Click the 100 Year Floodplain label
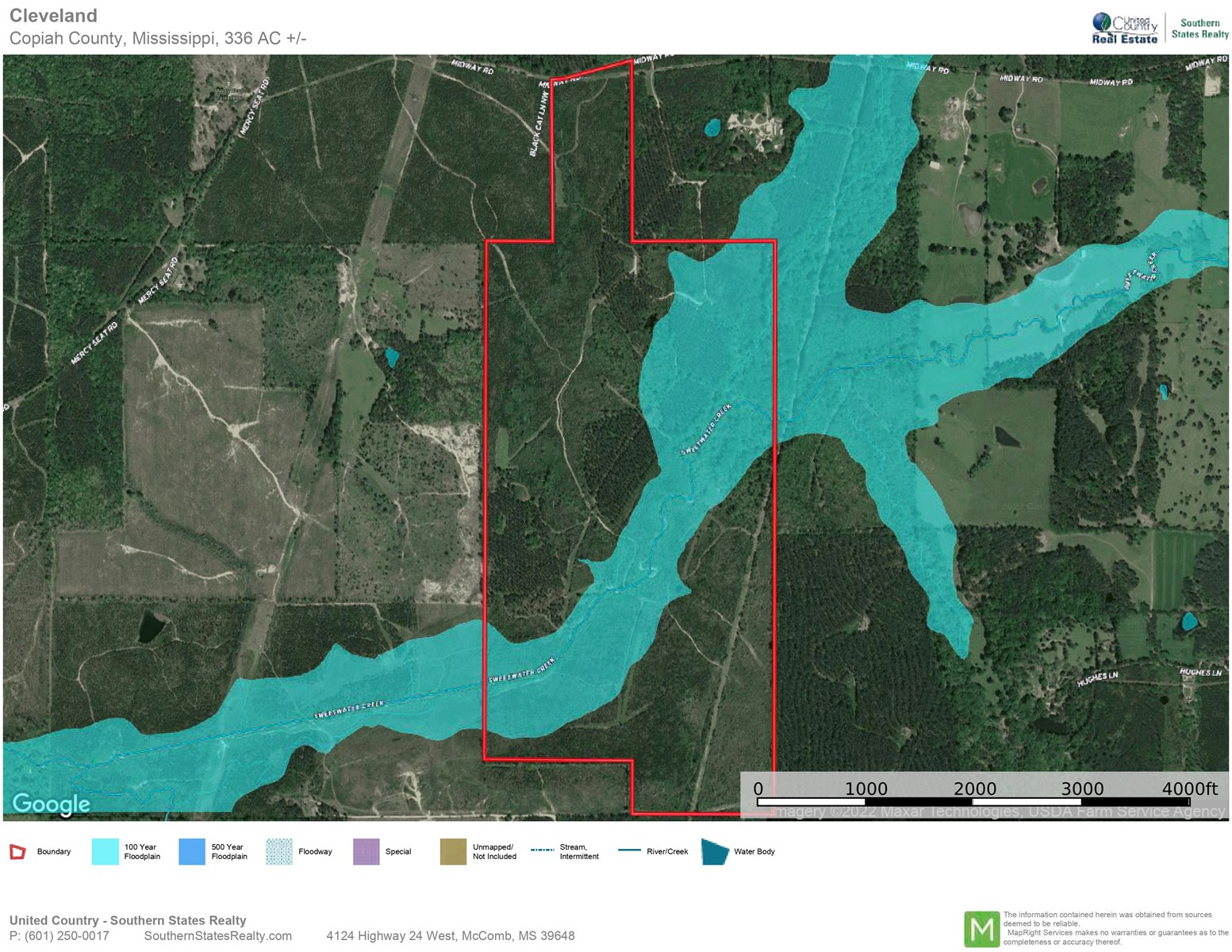1232x952 pixels. pos(142,852)
